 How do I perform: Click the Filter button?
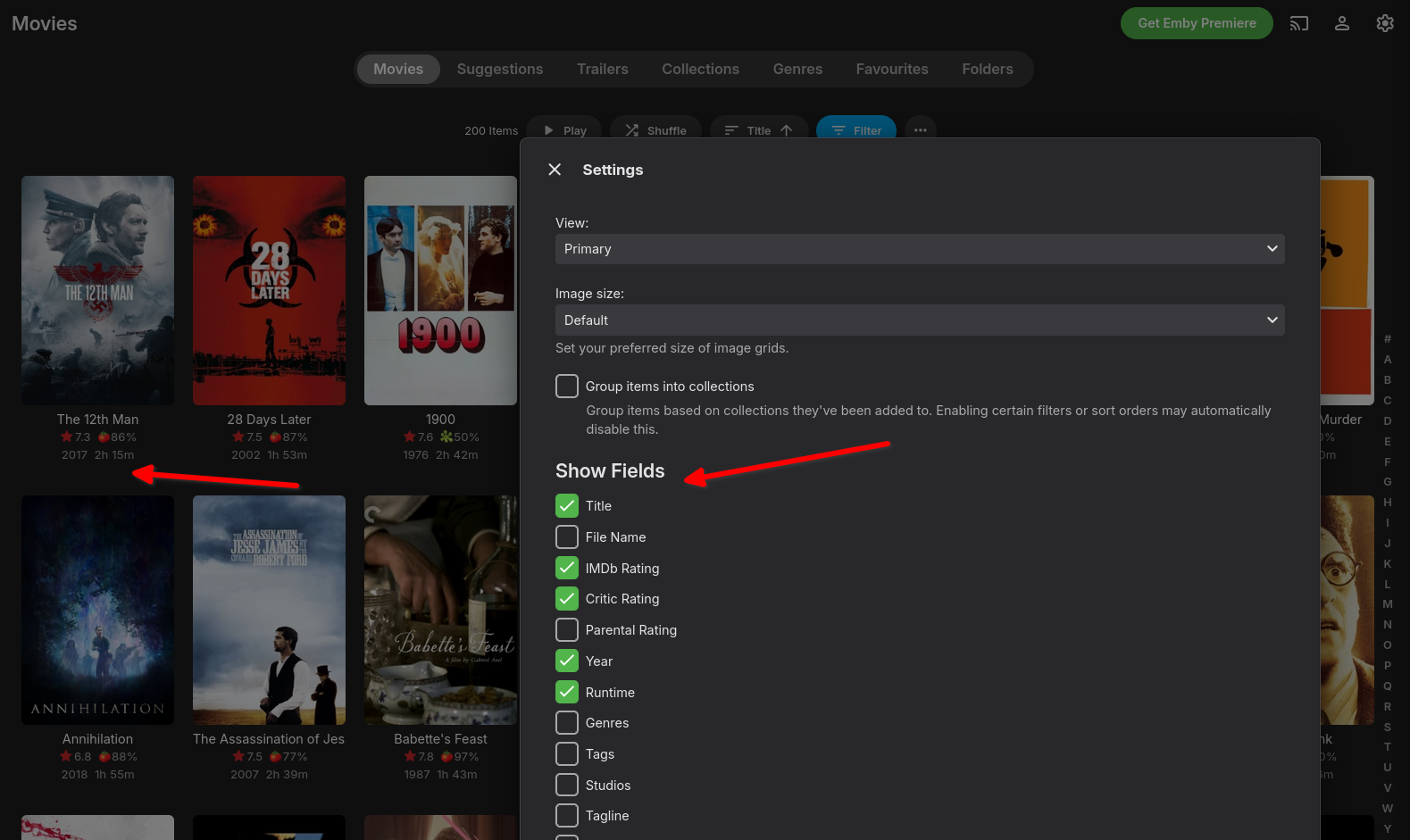point(856,130)
